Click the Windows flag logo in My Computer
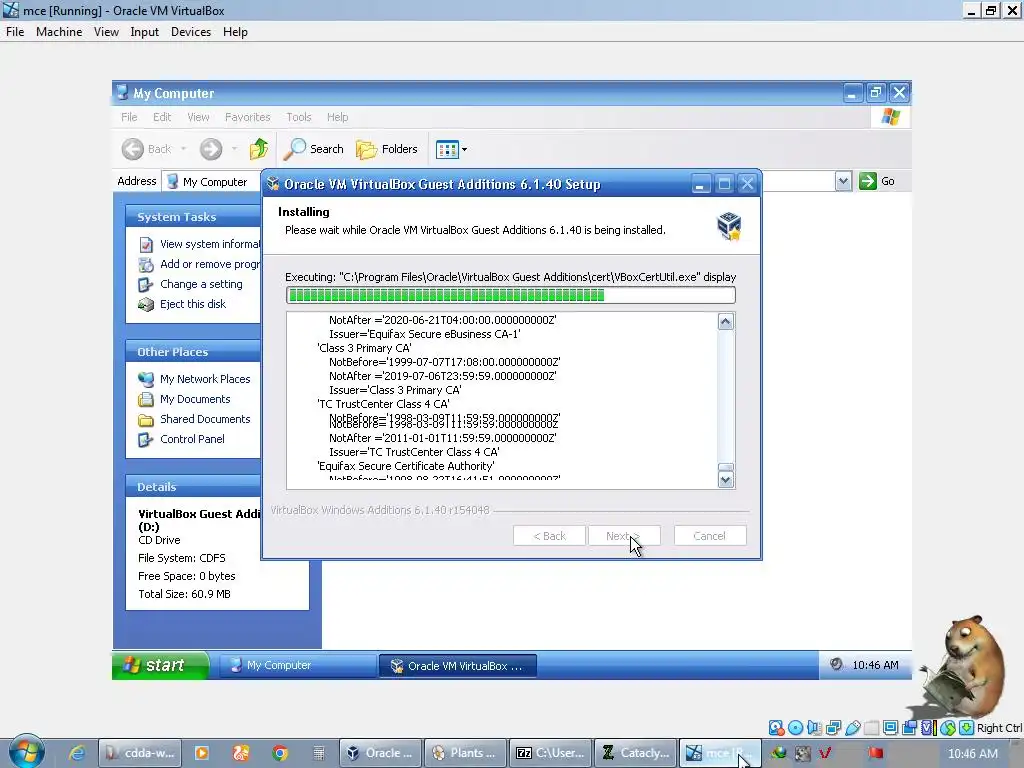The height and width of the screenshot is (768, 1024). [x=891, y=117]
